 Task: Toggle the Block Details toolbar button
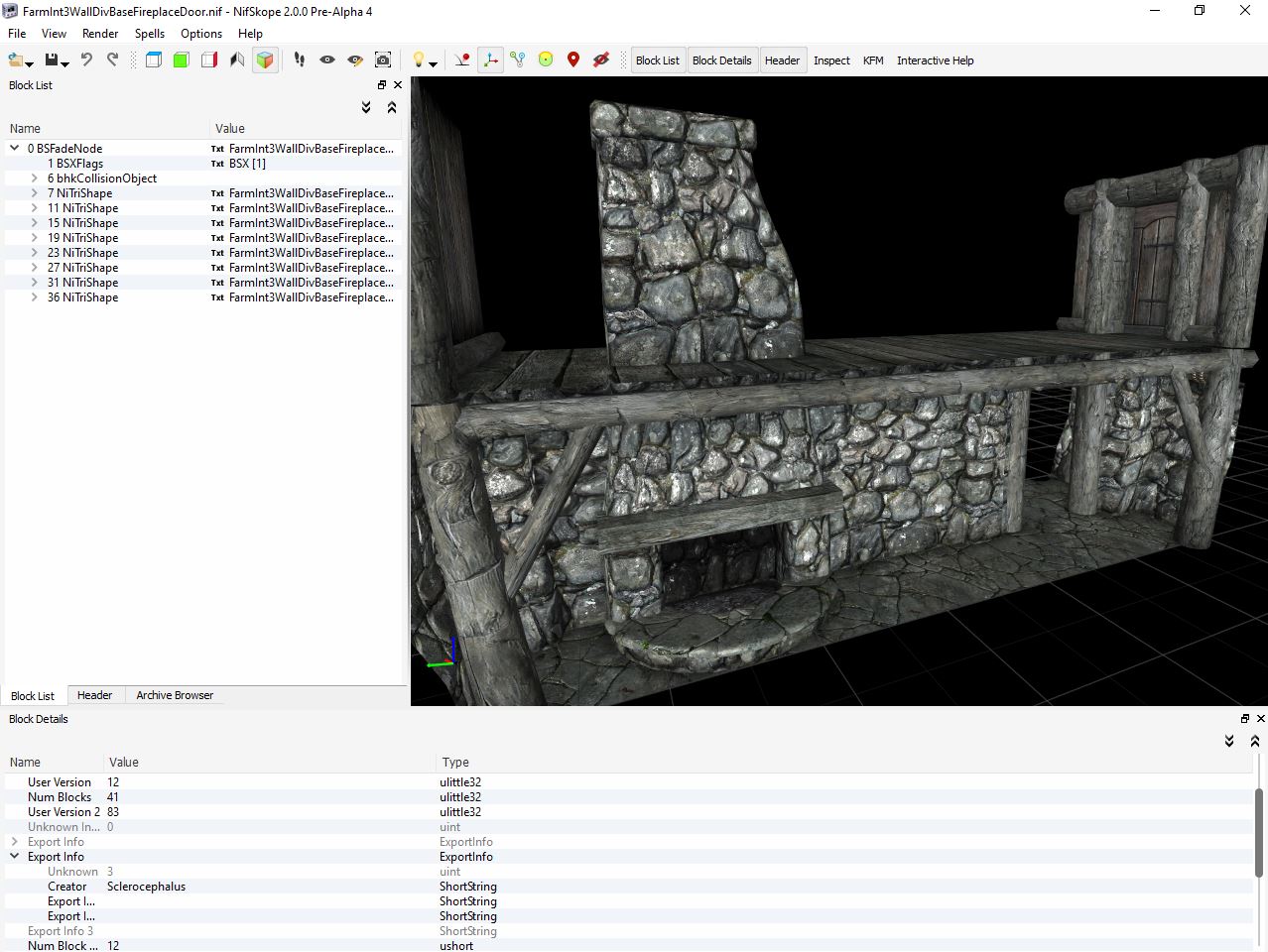pos(722,60)
